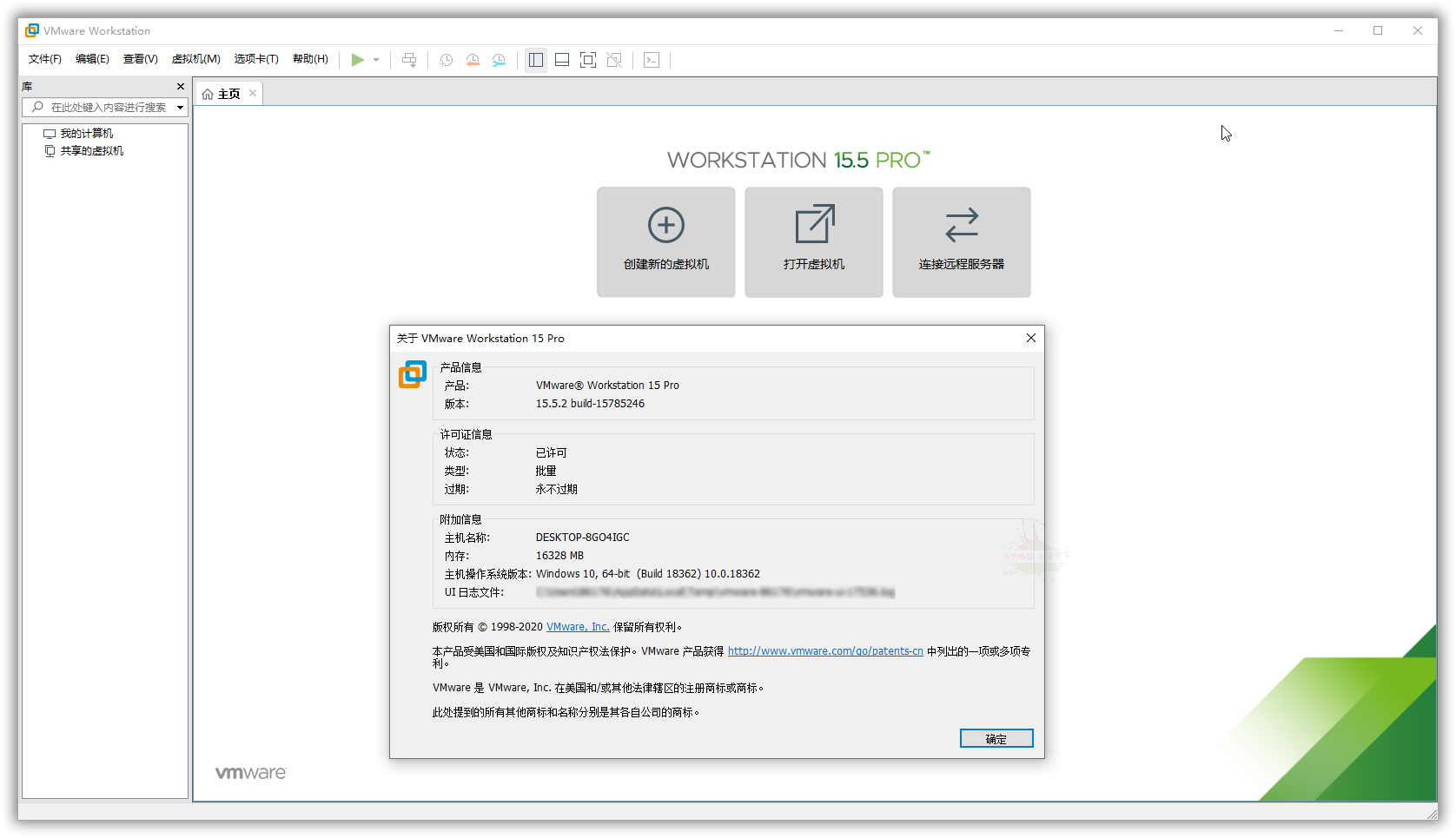The width and height of the screenshot is (1456, 838).
Task: Open the library search filter dropdown arrow
Action: tap(180, 108)
